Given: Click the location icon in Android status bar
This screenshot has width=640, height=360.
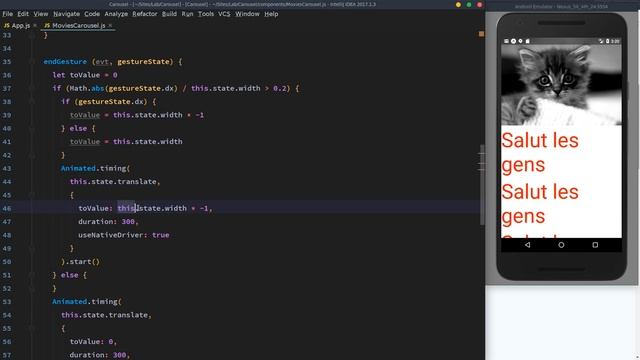Looking at the screenshot, I should [x=520, y=41].
